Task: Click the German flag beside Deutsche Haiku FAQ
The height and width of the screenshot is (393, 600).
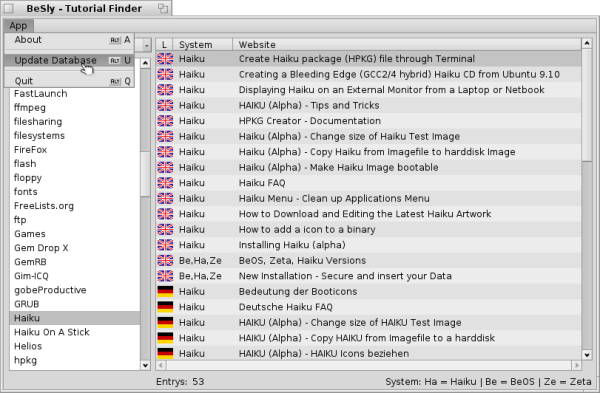Action: point(165,307)
